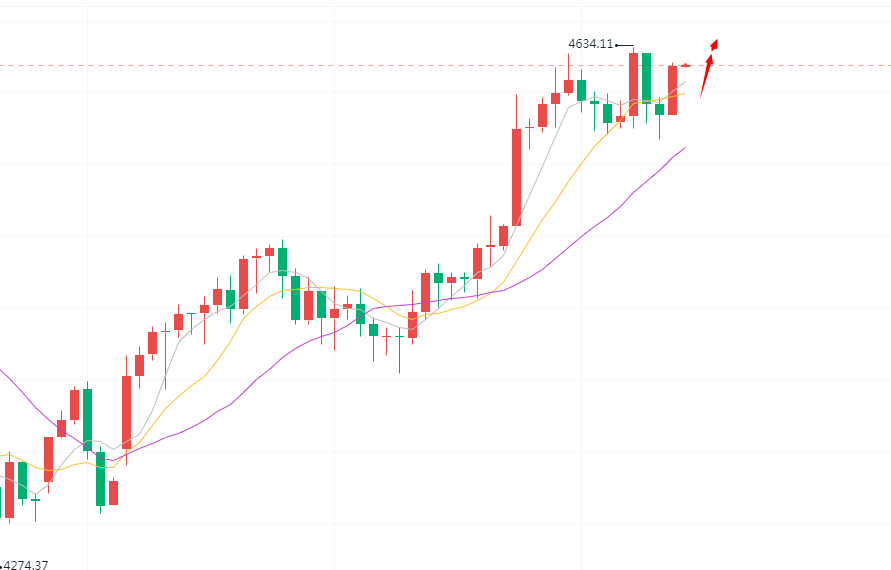Click the horizontal dashed current price line
Screen dimensions: 891x570
coord(300,66)
